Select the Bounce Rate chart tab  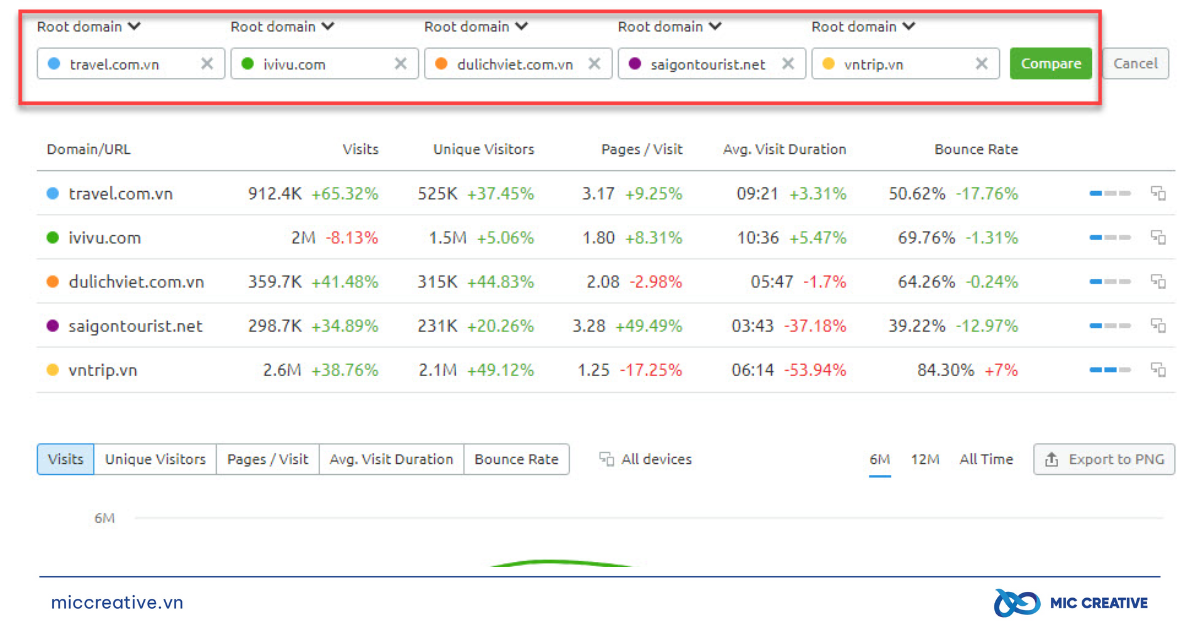click(516, 460)
